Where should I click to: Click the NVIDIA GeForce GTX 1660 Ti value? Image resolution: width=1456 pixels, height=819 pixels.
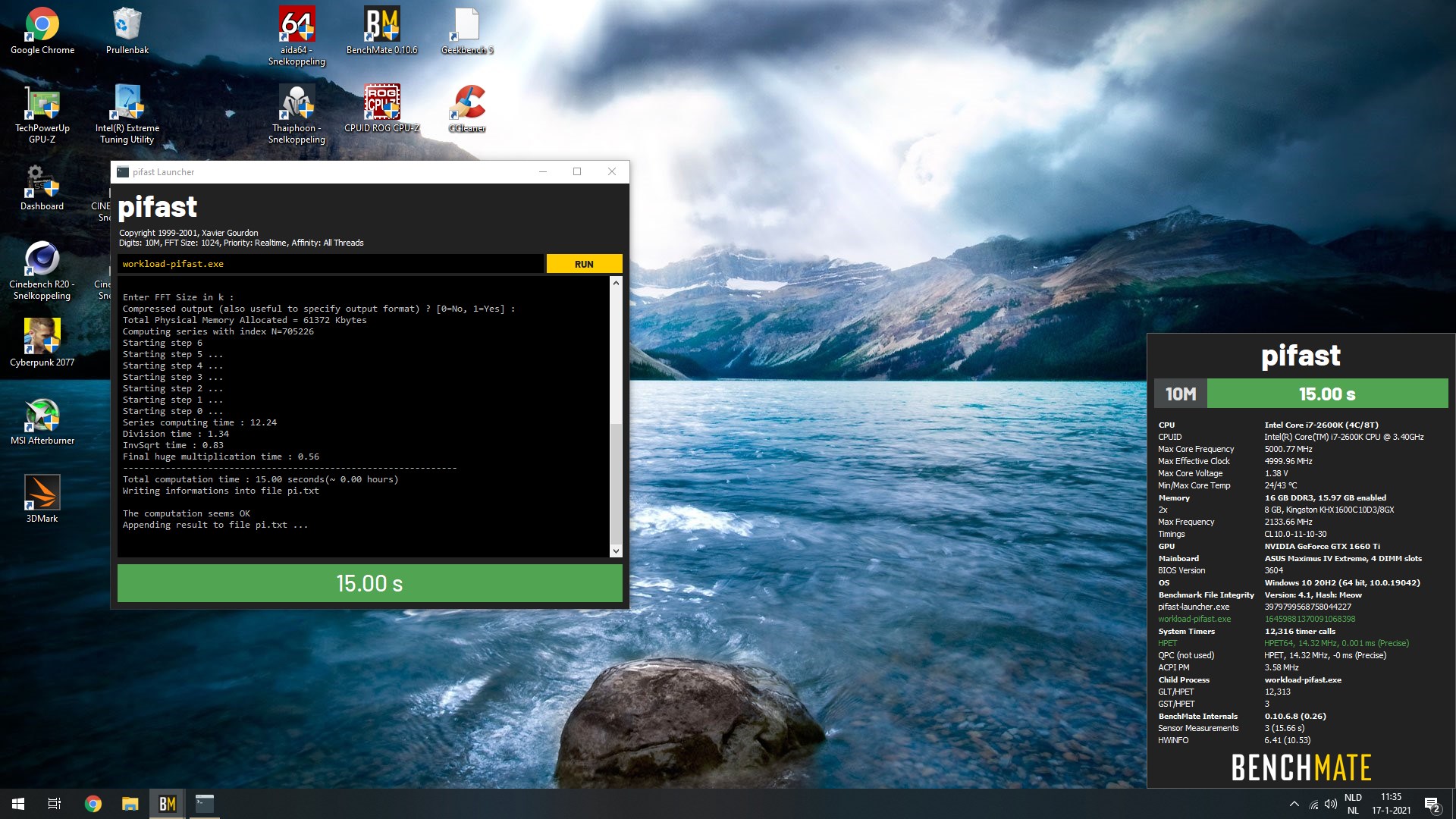coord(1322,546)
